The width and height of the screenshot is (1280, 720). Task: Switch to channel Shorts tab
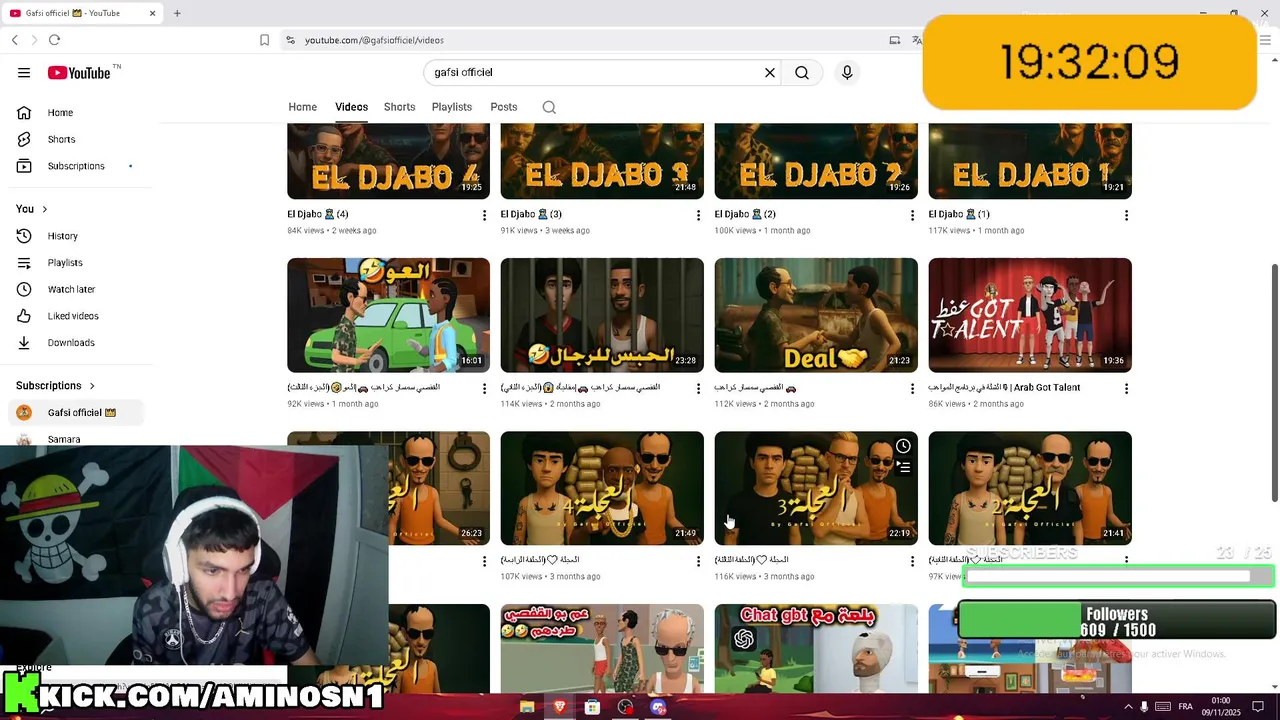[x=399, y=107]
